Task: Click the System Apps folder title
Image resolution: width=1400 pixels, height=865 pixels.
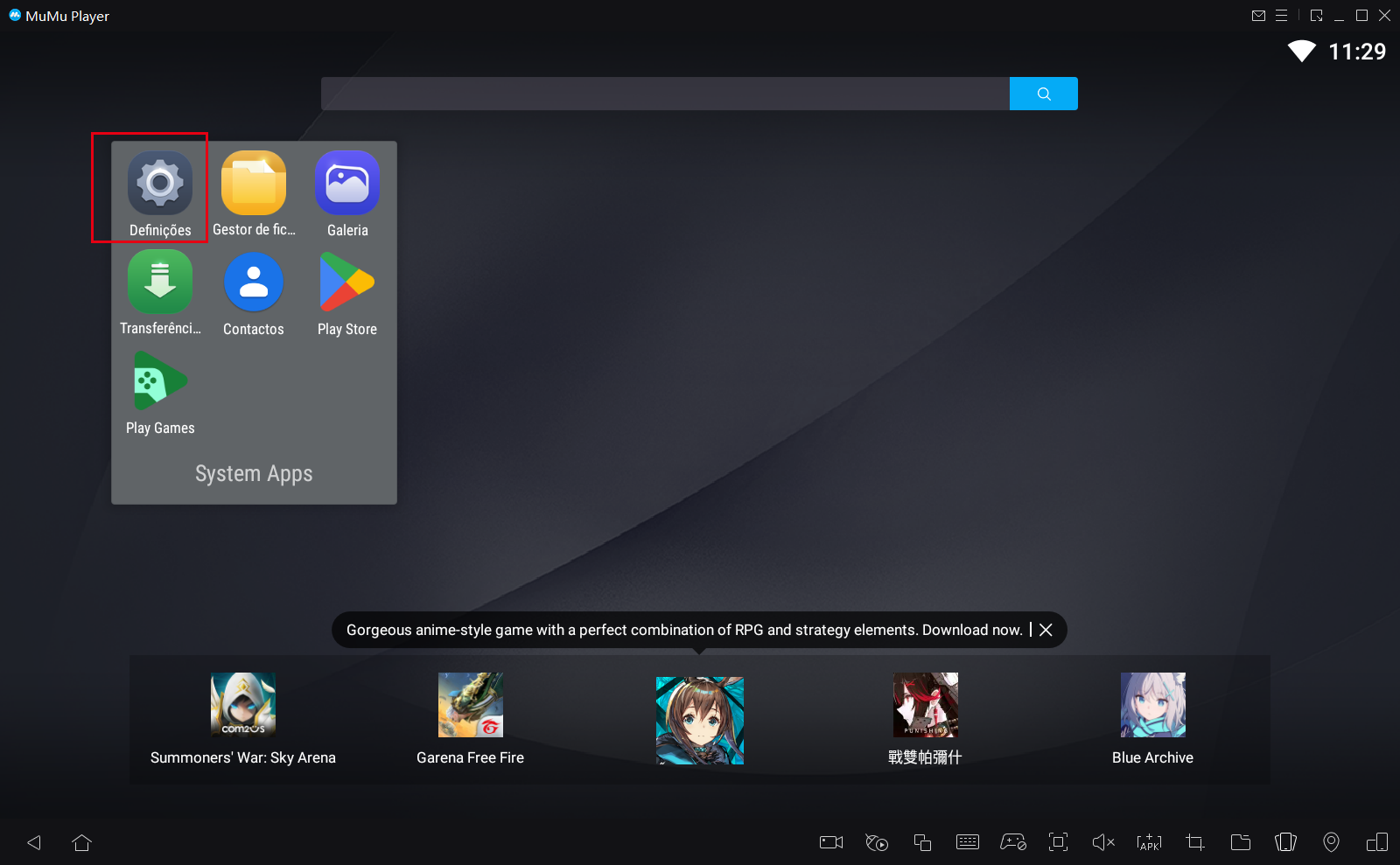Action: point(254,473)
